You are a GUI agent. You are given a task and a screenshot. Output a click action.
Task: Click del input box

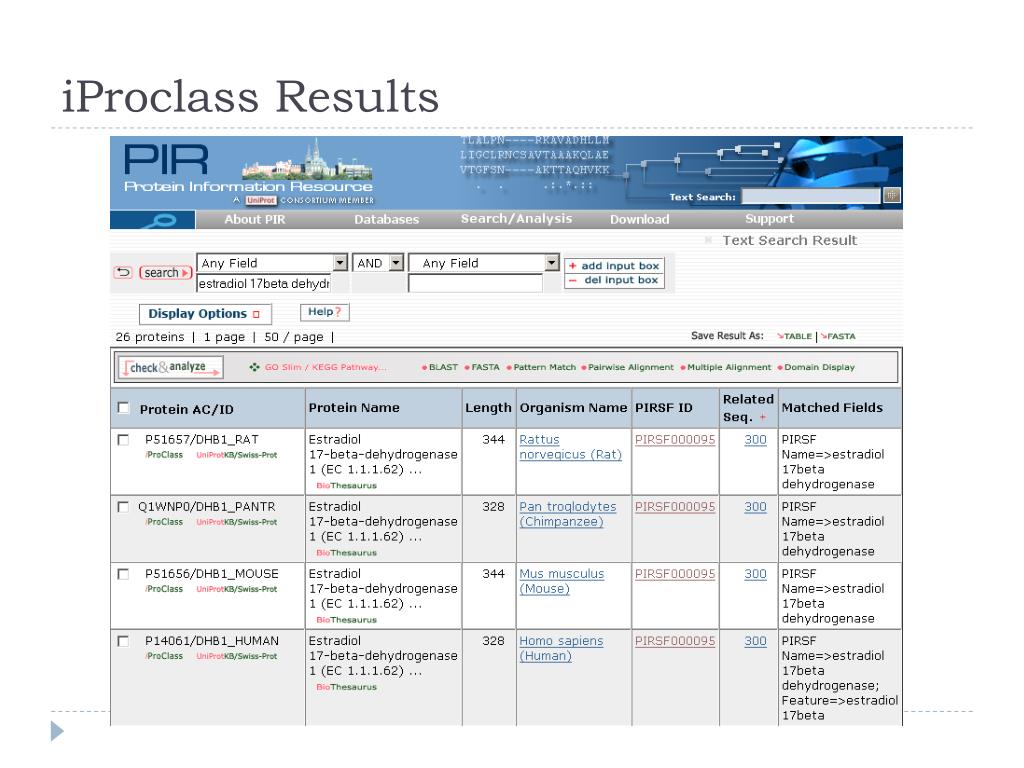pos(614,280)
